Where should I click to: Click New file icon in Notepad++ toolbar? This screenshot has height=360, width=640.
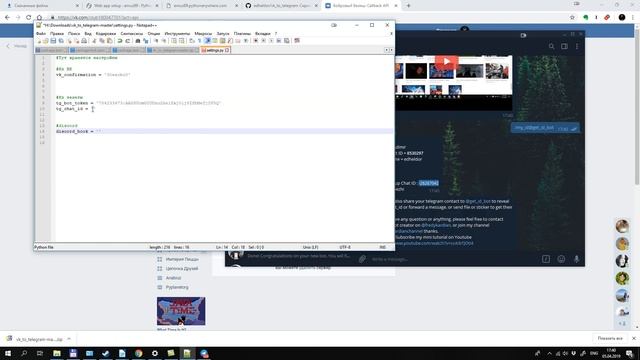point(40,41)
